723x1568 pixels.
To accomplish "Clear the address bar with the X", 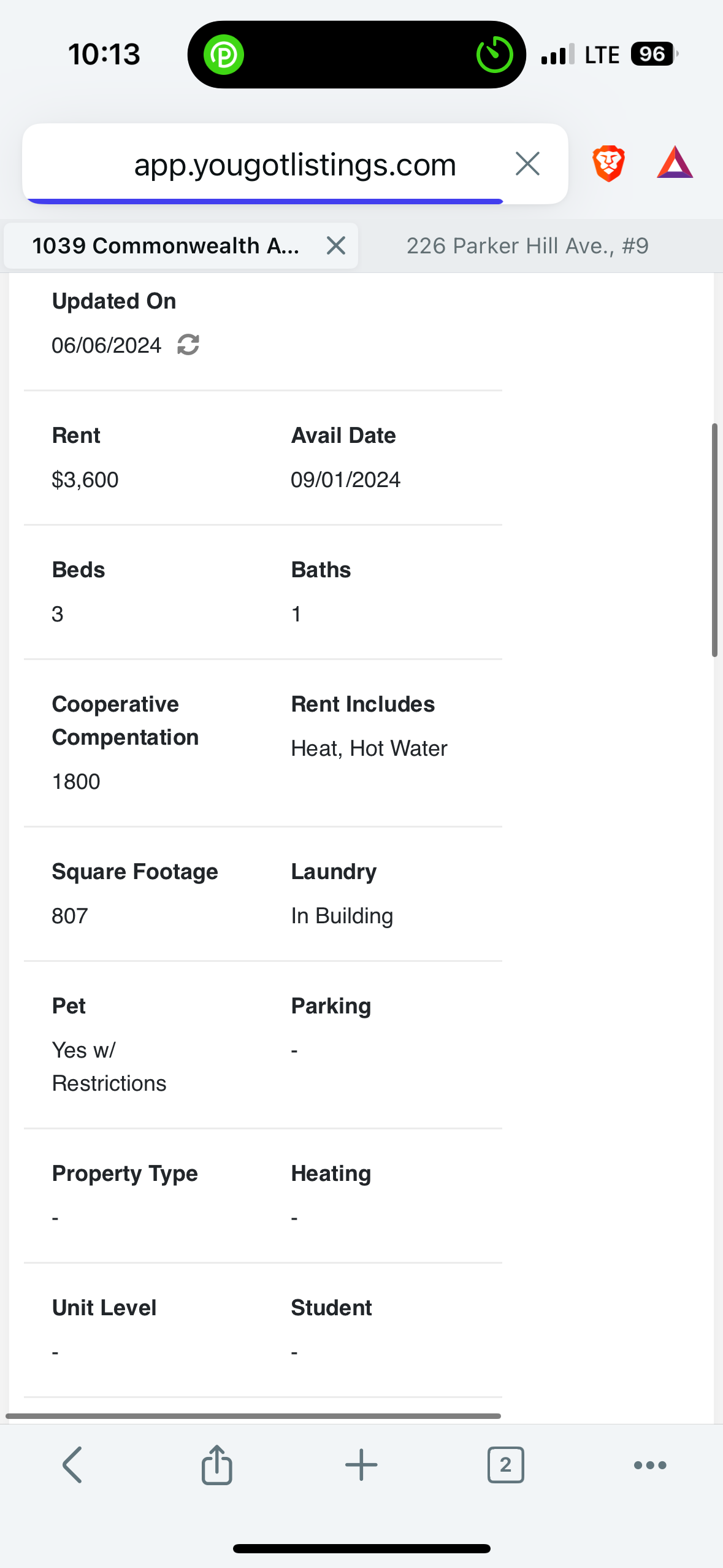I will 527,164.
